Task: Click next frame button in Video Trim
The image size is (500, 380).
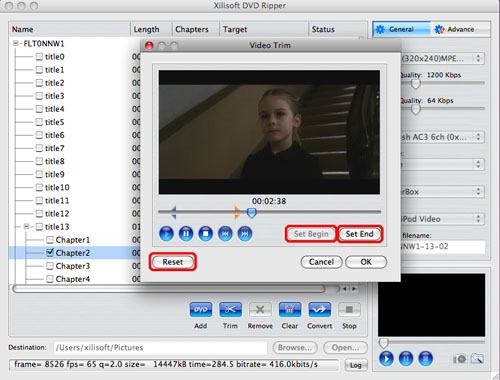Action: pos(245,234)
